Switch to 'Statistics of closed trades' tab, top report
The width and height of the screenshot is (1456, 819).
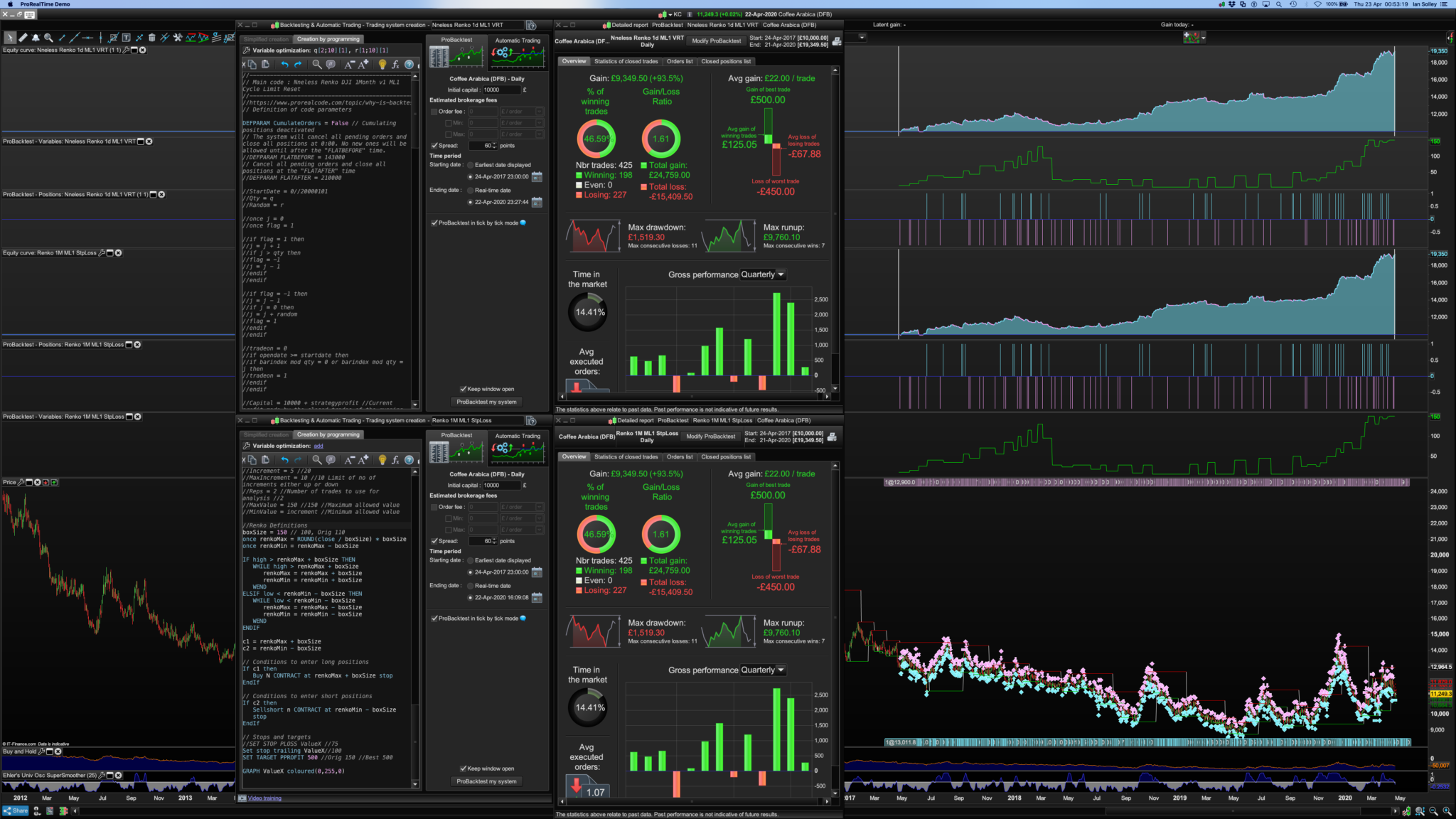point(626,62)
